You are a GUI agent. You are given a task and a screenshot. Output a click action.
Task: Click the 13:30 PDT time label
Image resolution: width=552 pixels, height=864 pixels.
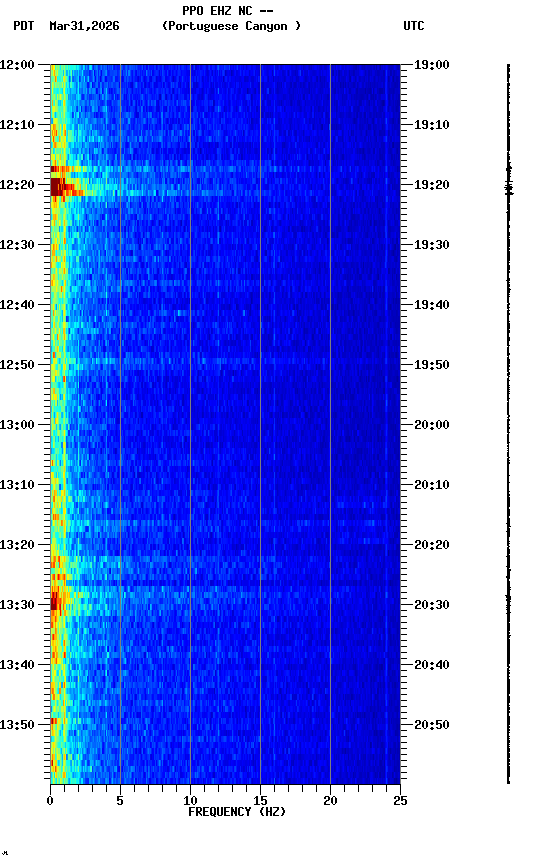[x=17, y=605]
